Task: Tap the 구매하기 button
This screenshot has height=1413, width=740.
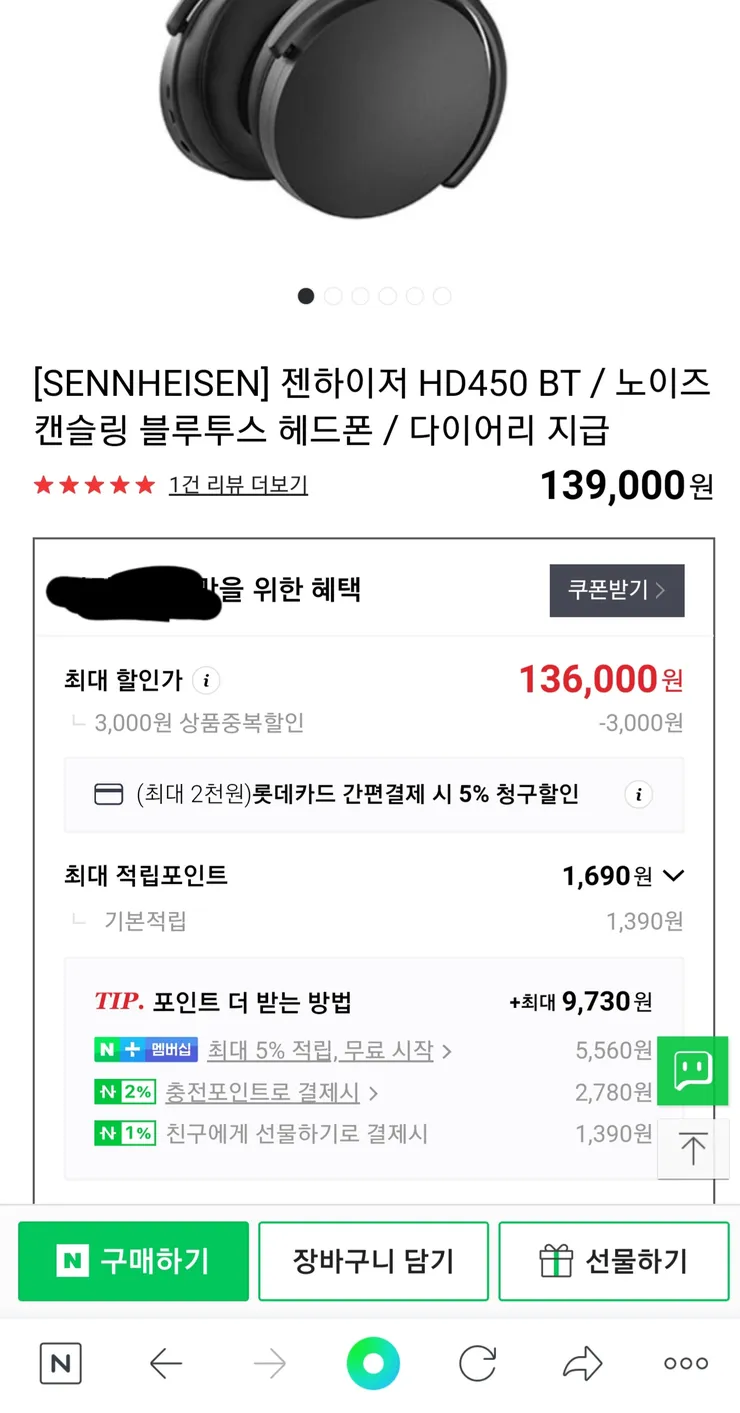Action: tap(133, 1261)
